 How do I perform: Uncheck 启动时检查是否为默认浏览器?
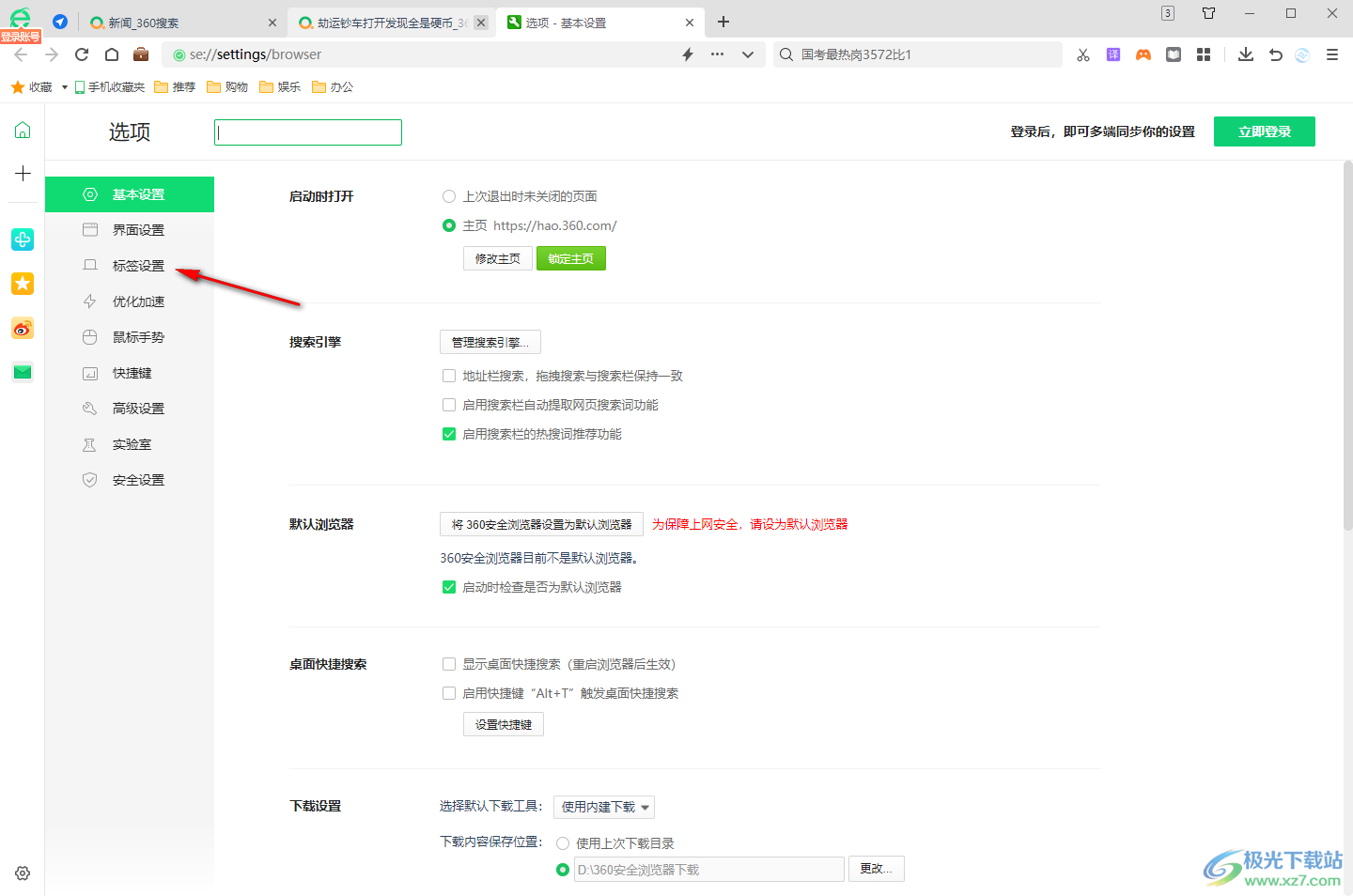click(x=449, y=587)
